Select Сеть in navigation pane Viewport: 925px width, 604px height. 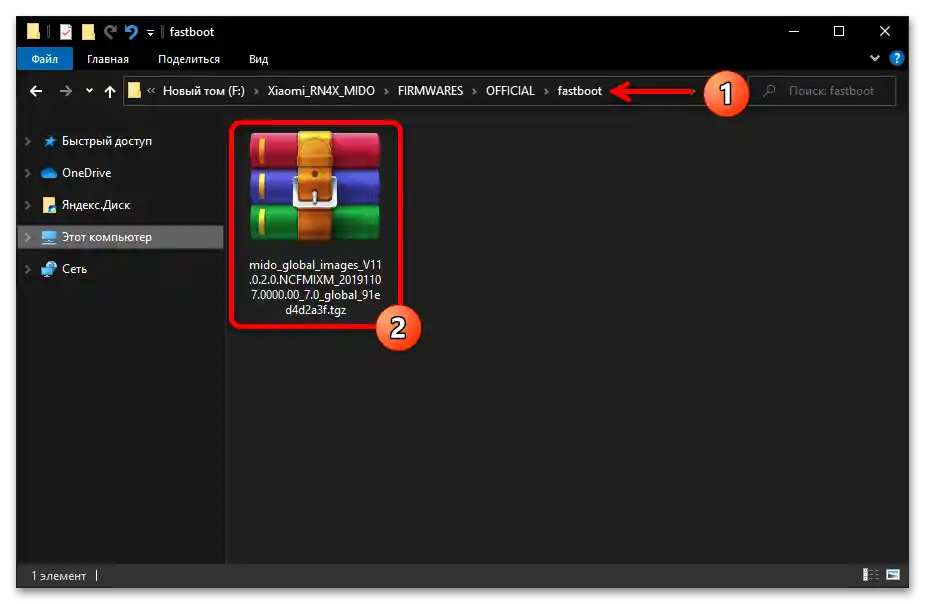click(x=74, y=269)
